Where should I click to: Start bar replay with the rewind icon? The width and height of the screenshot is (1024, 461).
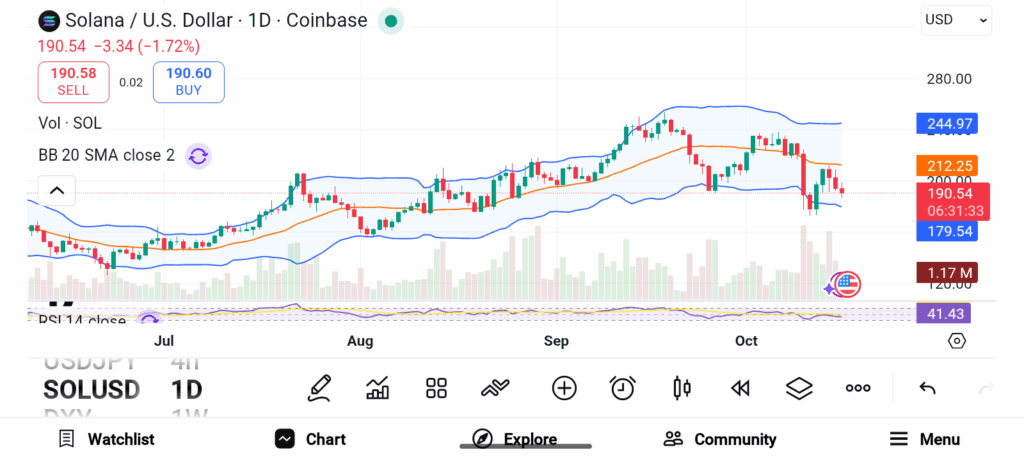(x=740, y=388)
